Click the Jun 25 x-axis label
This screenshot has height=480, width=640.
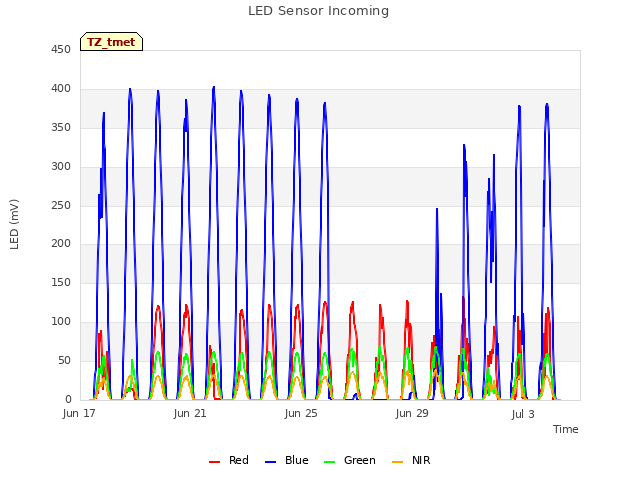(301, 413)
